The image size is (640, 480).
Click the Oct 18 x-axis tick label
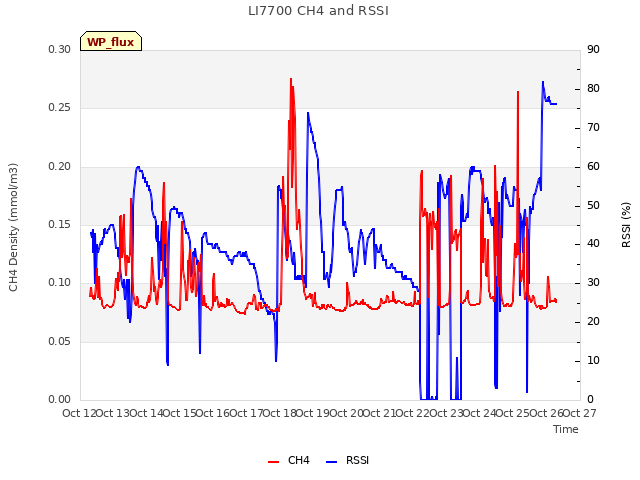point(279,413)
